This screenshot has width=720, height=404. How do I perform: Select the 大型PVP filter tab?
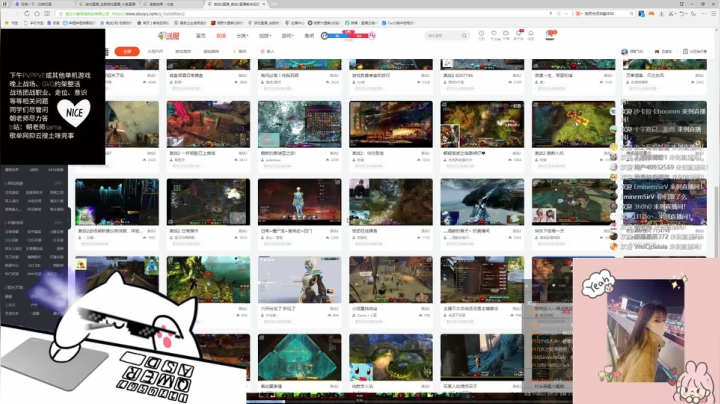(x=155, y=51)
